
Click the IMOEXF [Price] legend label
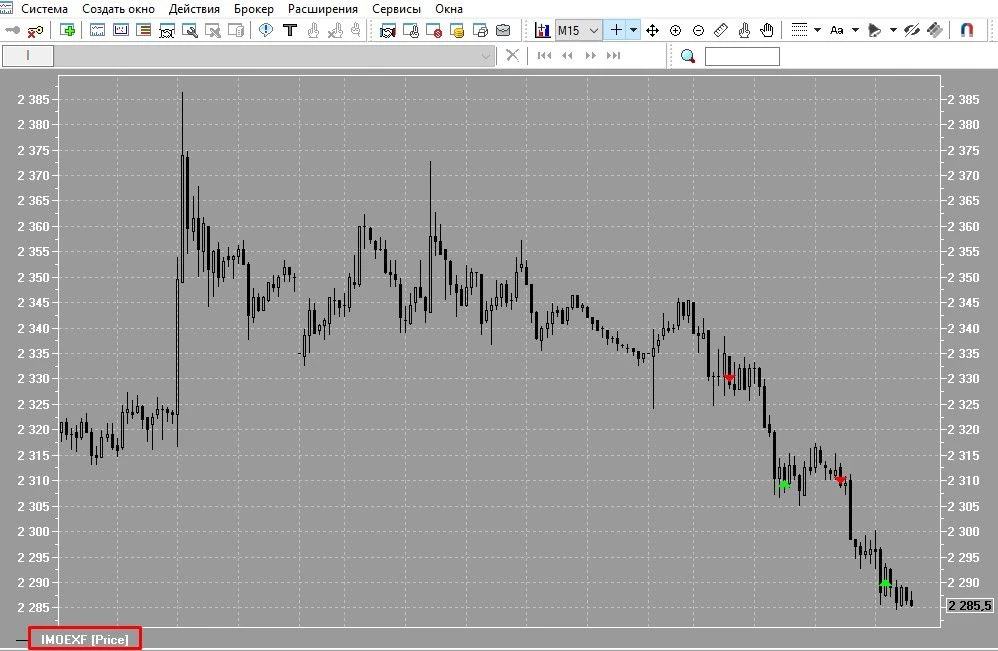point(85,639)
